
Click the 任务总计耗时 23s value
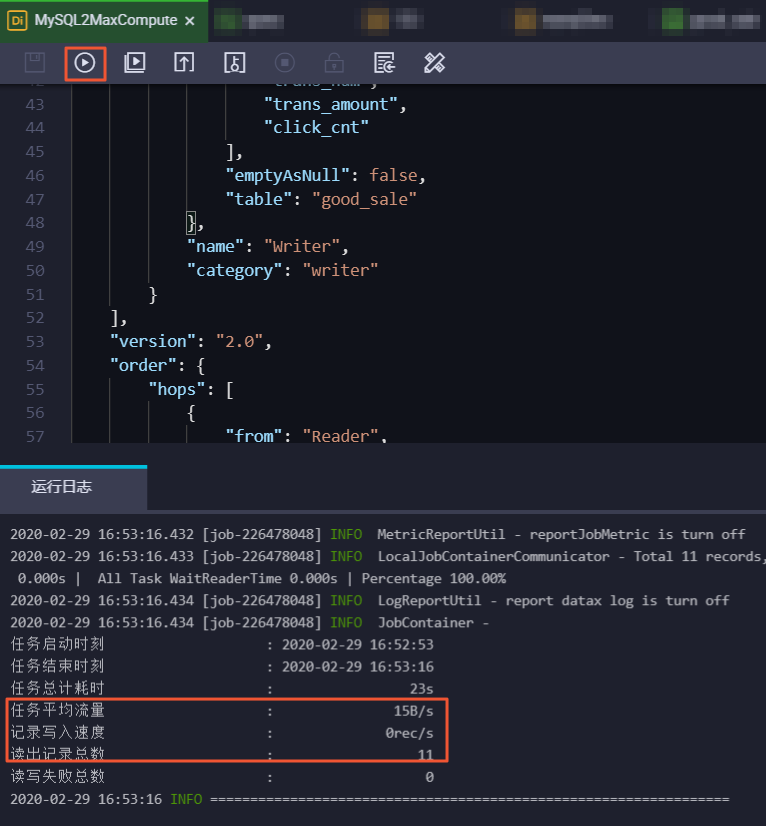[421, 689]
